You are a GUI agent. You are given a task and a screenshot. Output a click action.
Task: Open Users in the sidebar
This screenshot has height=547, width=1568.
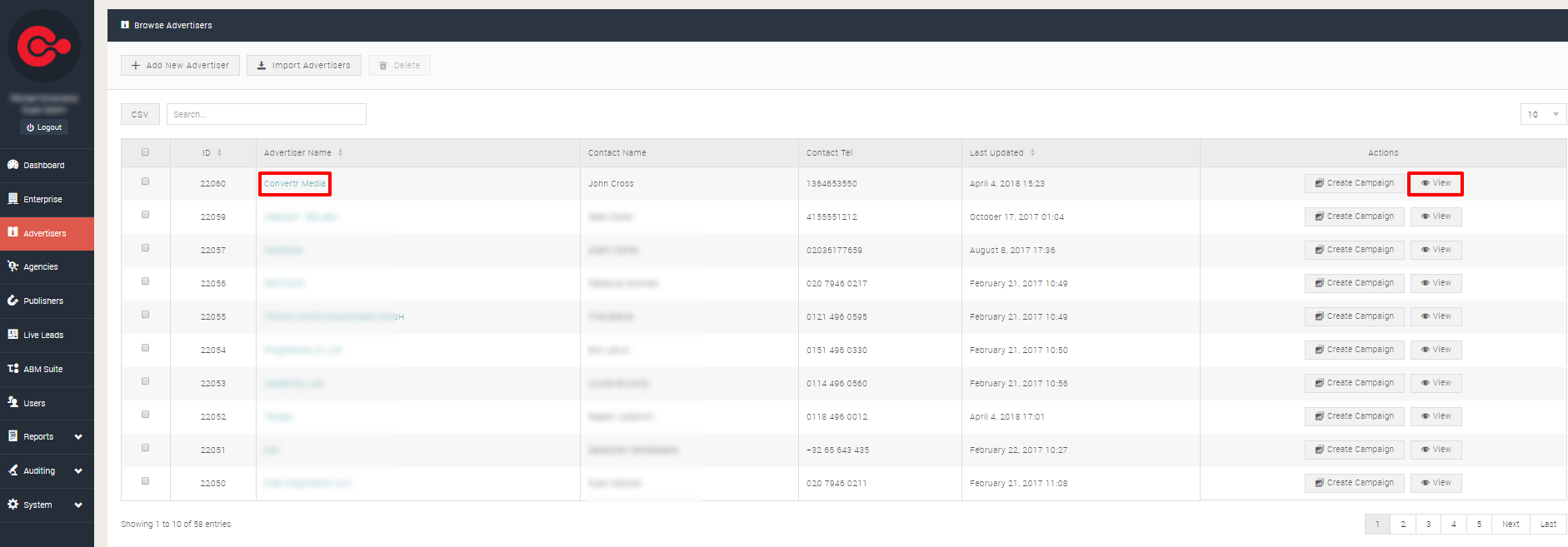click(x=34, y=404)
